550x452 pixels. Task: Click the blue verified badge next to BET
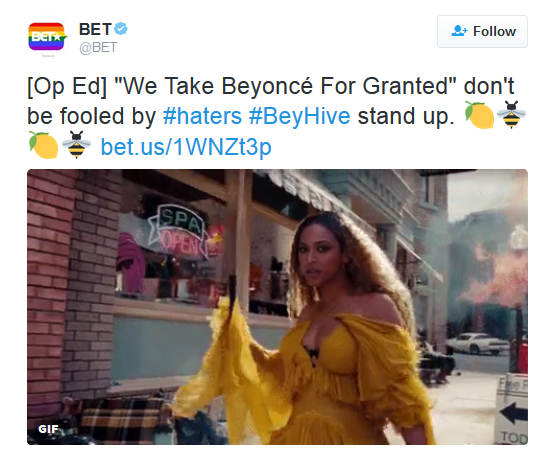click(x=121, y=29)
